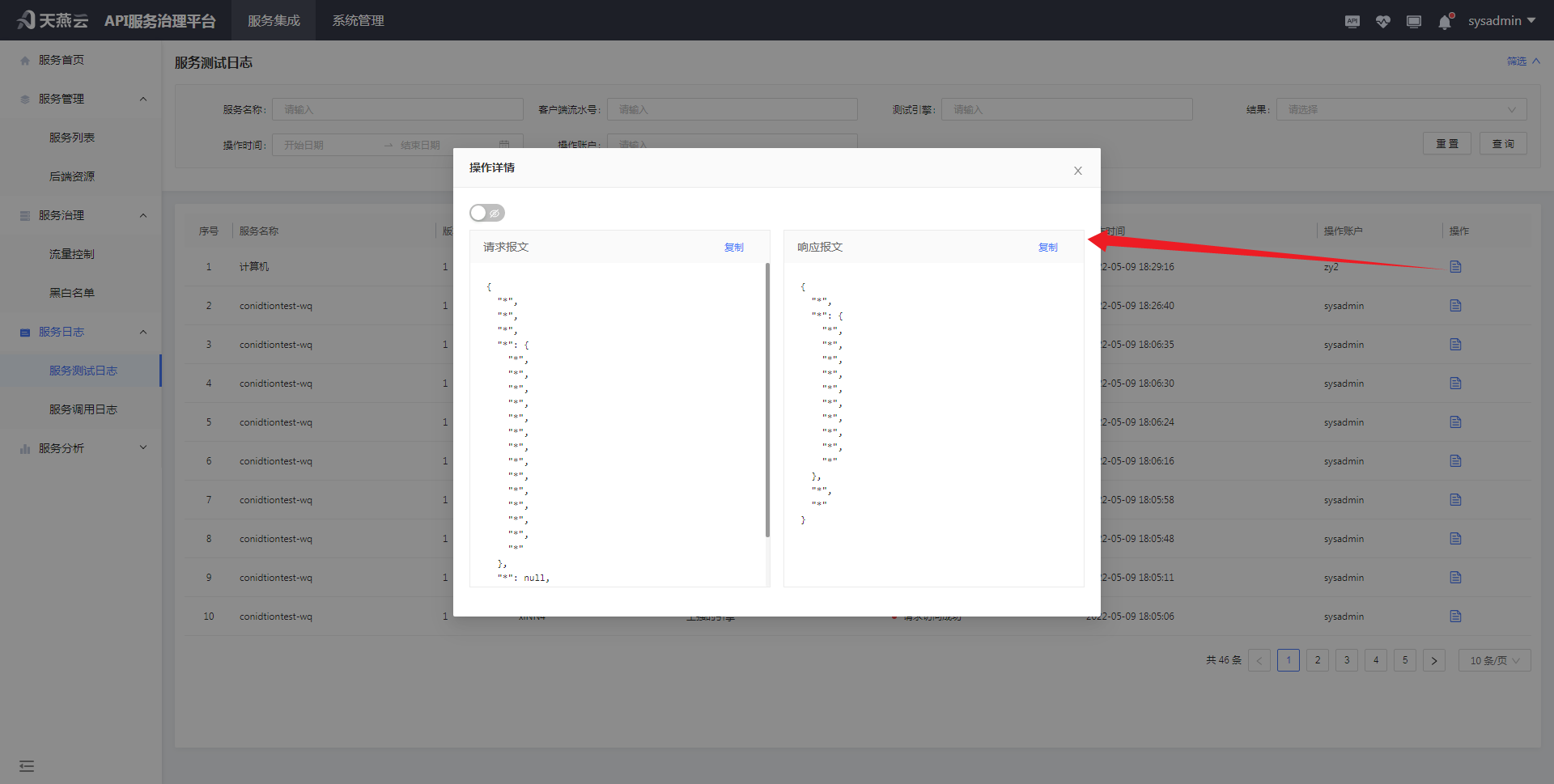Open the API documentation icon in top bar

1352,21
